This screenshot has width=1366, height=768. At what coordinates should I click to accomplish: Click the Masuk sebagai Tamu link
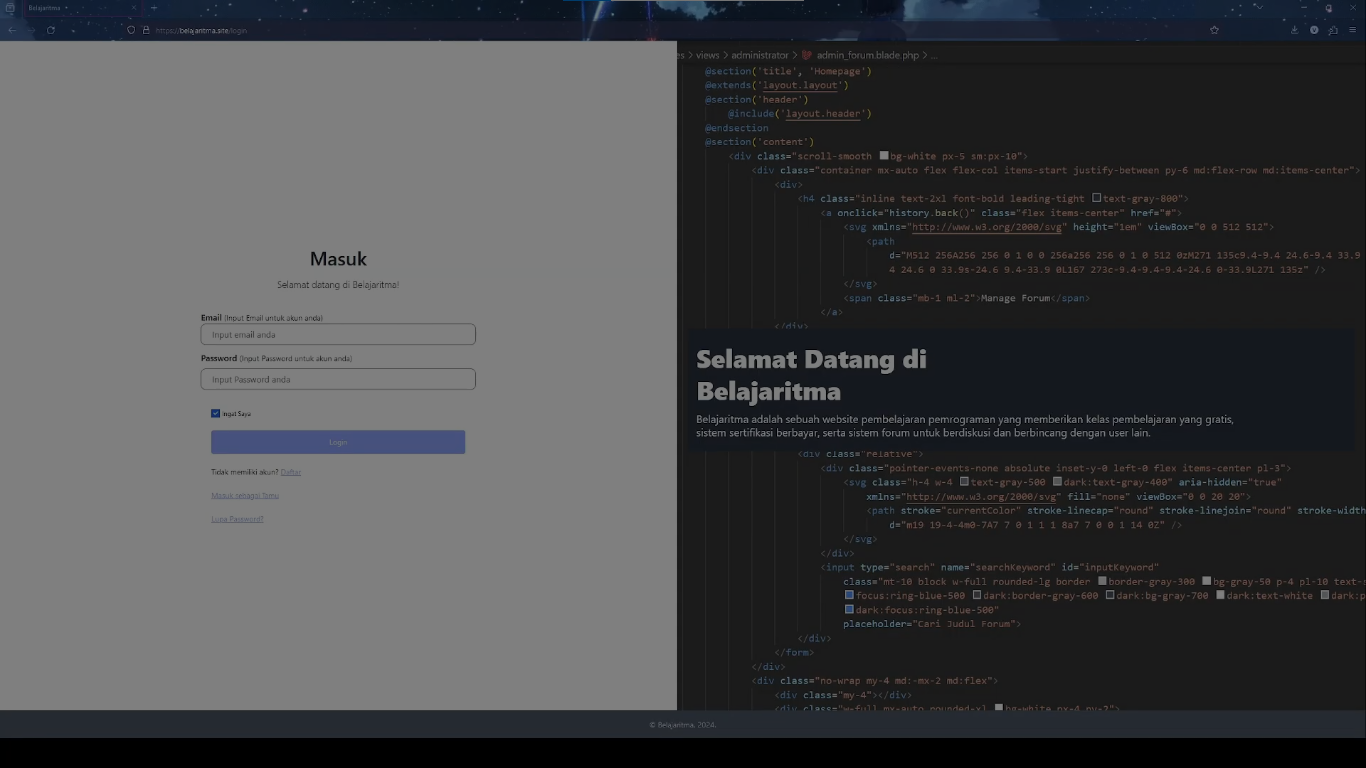point(245,495)
